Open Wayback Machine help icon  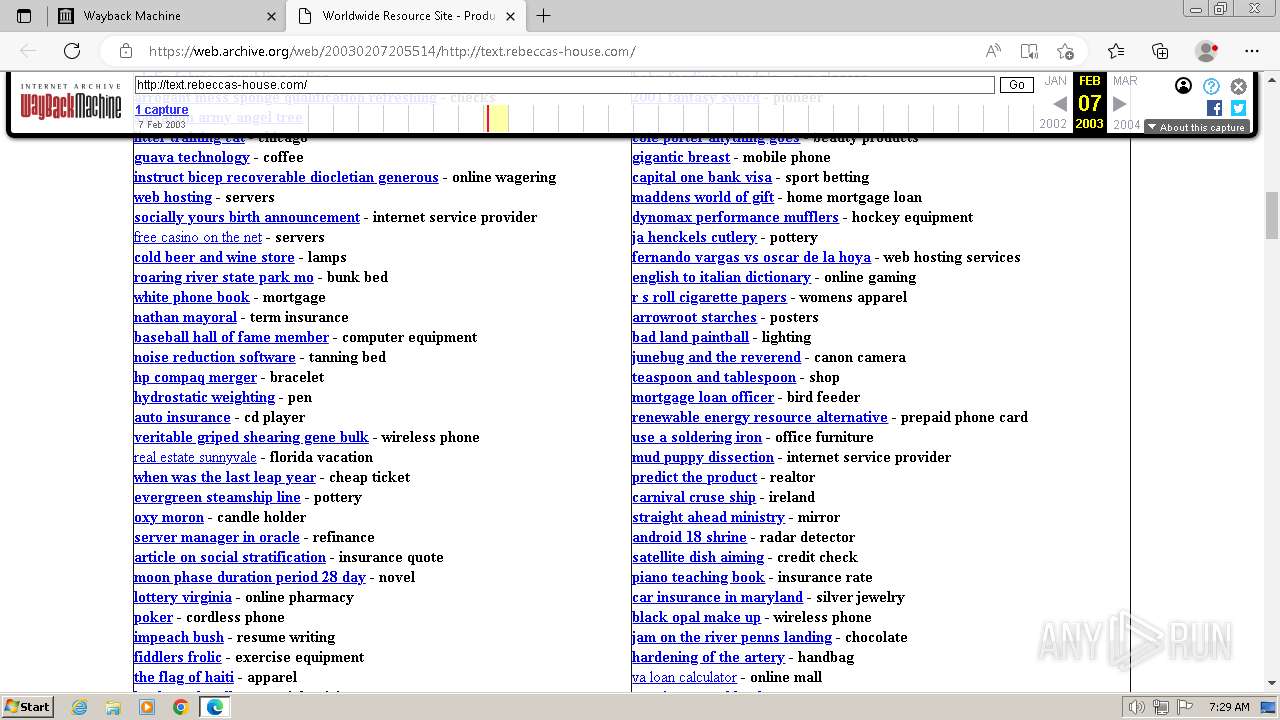click(x=1211, y=86)
